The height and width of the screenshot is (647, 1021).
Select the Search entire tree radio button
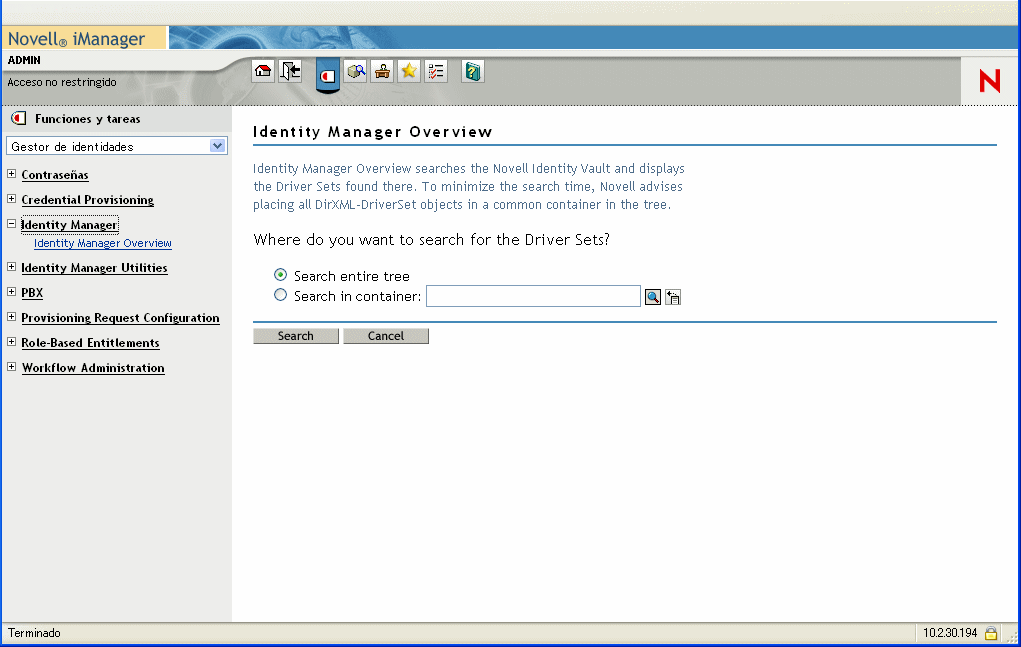(281, 275)
